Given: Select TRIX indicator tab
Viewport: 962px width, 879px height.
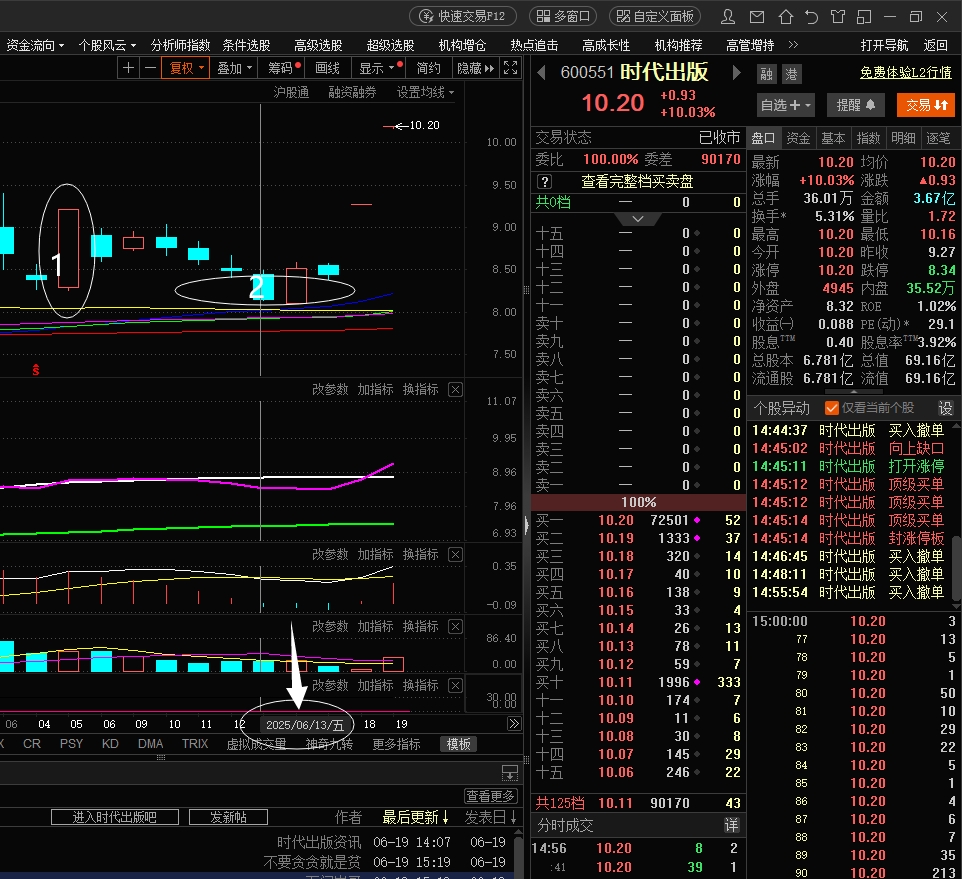Looking at the screenshot, I should 194,743.
